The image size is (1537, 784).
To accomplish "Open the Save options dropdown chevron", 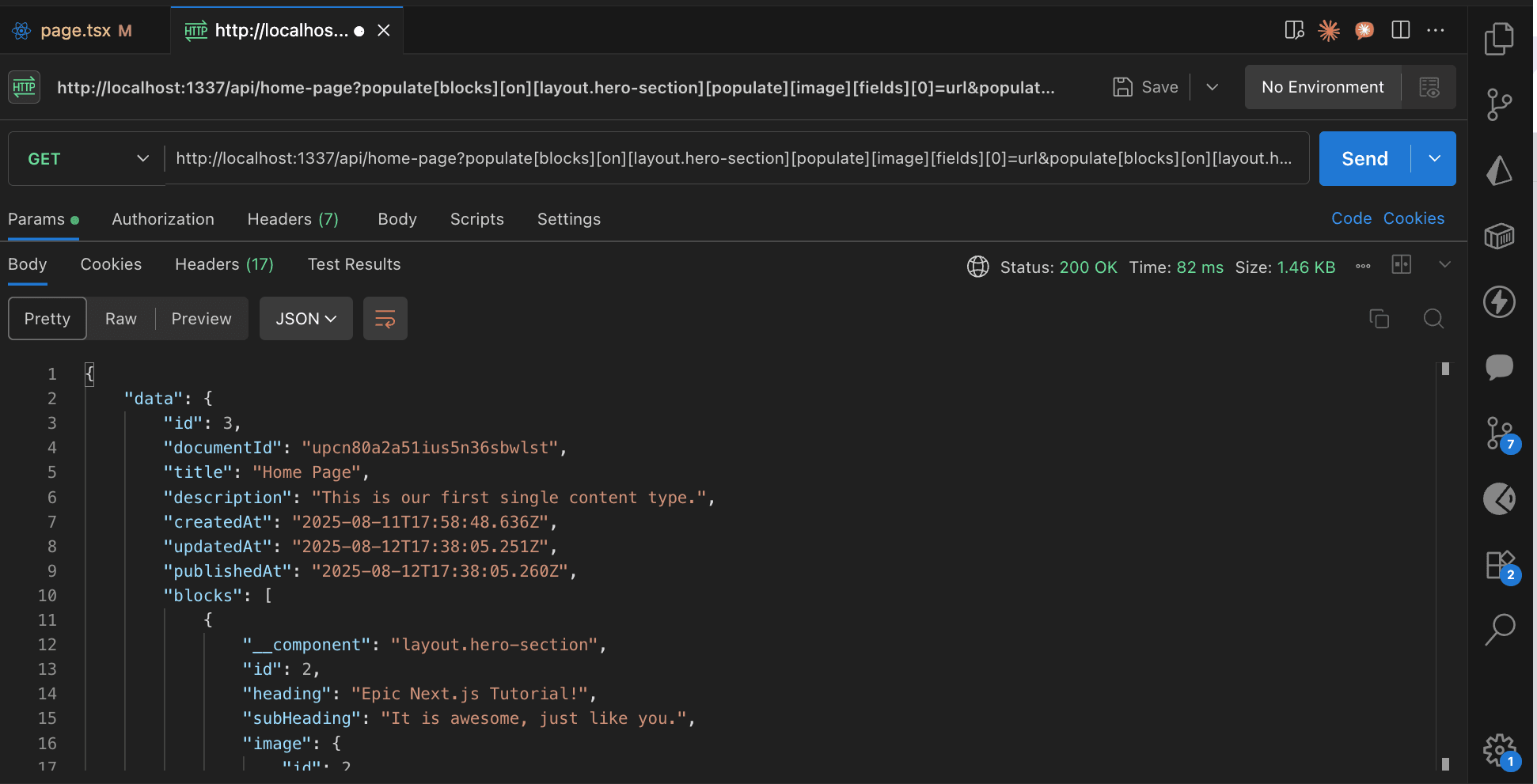I will [x=1212, y=87].
